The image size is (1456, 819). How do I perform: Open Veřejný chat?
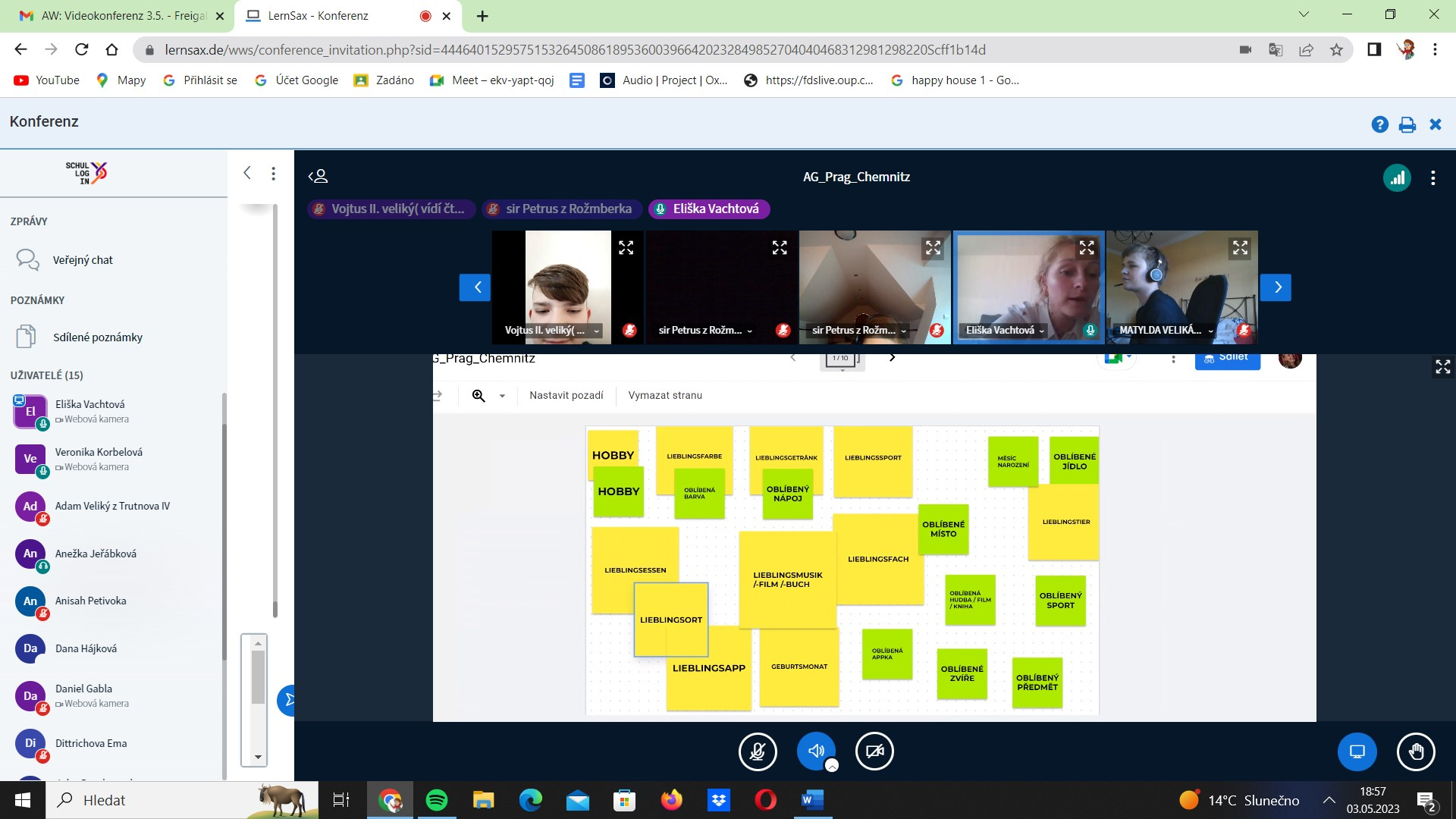point(83,260)
